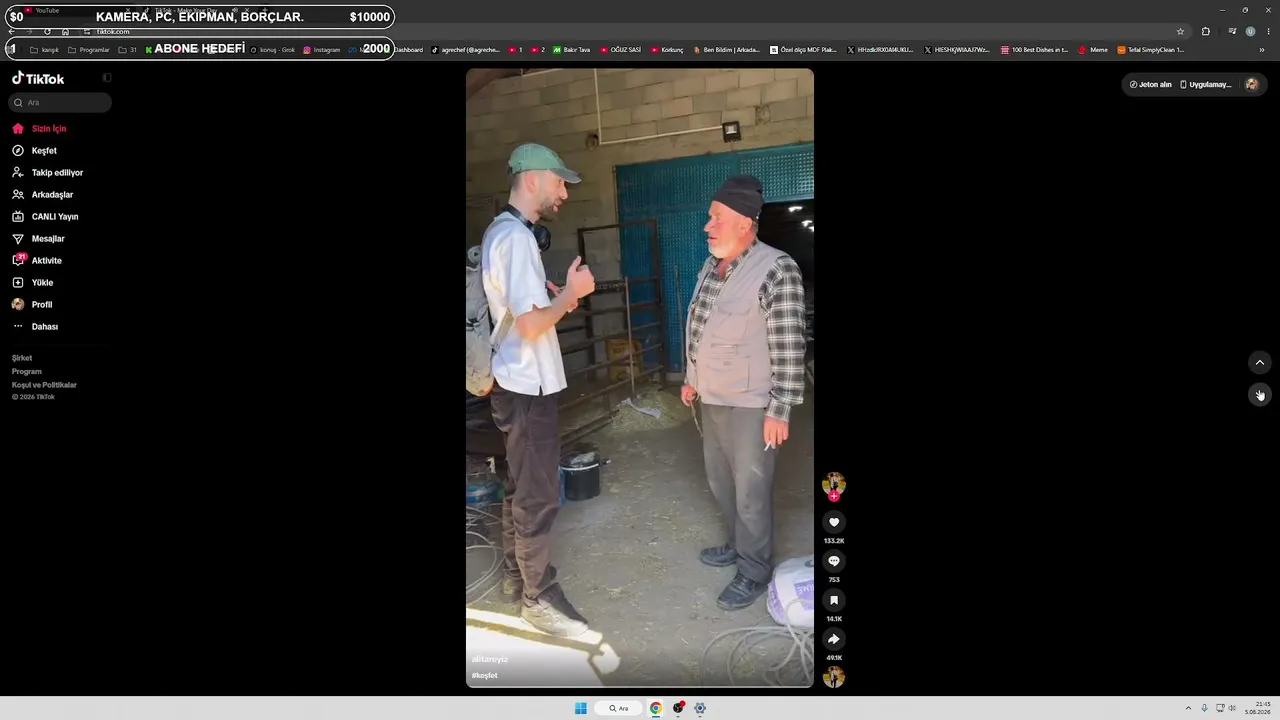Open Takip ediliyor page
The width and height of the screenshot is (1280, 720).
click(47, 173)
